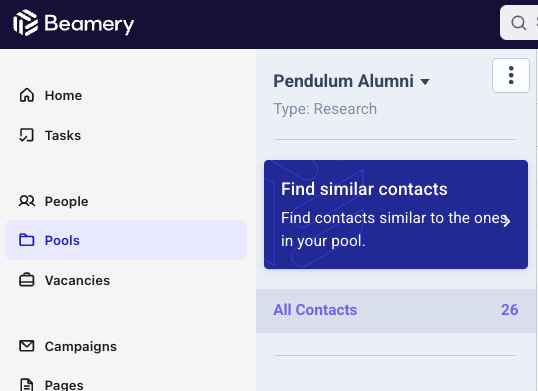Open the Find similar contacts heading
Image resolution: width=538 pixels, height=391 pixels.
click(x=364, y=189)
